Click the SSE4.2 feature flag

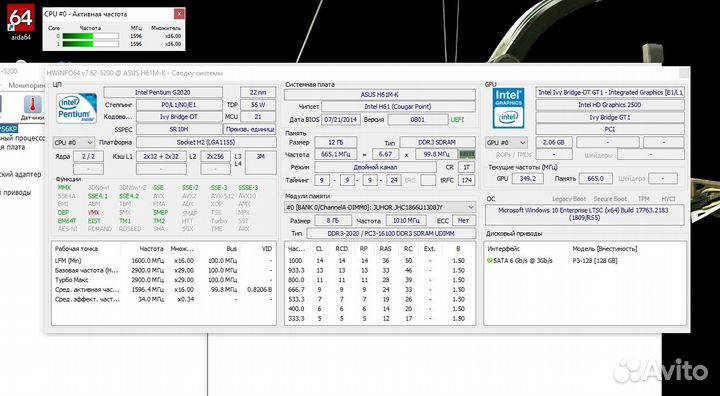[129, 196]
